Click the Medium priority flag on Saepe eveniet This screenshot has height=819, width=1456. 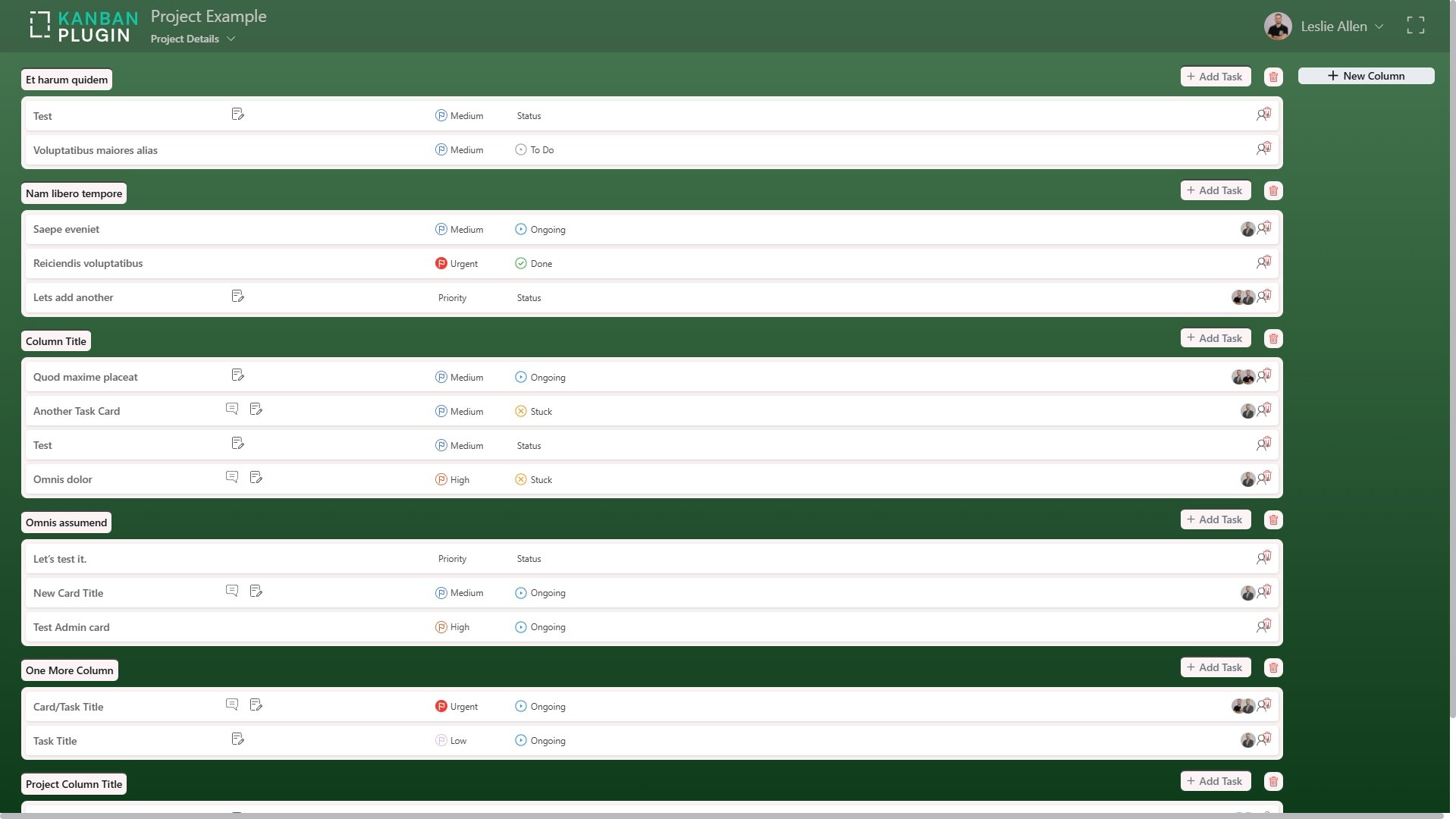441,229
